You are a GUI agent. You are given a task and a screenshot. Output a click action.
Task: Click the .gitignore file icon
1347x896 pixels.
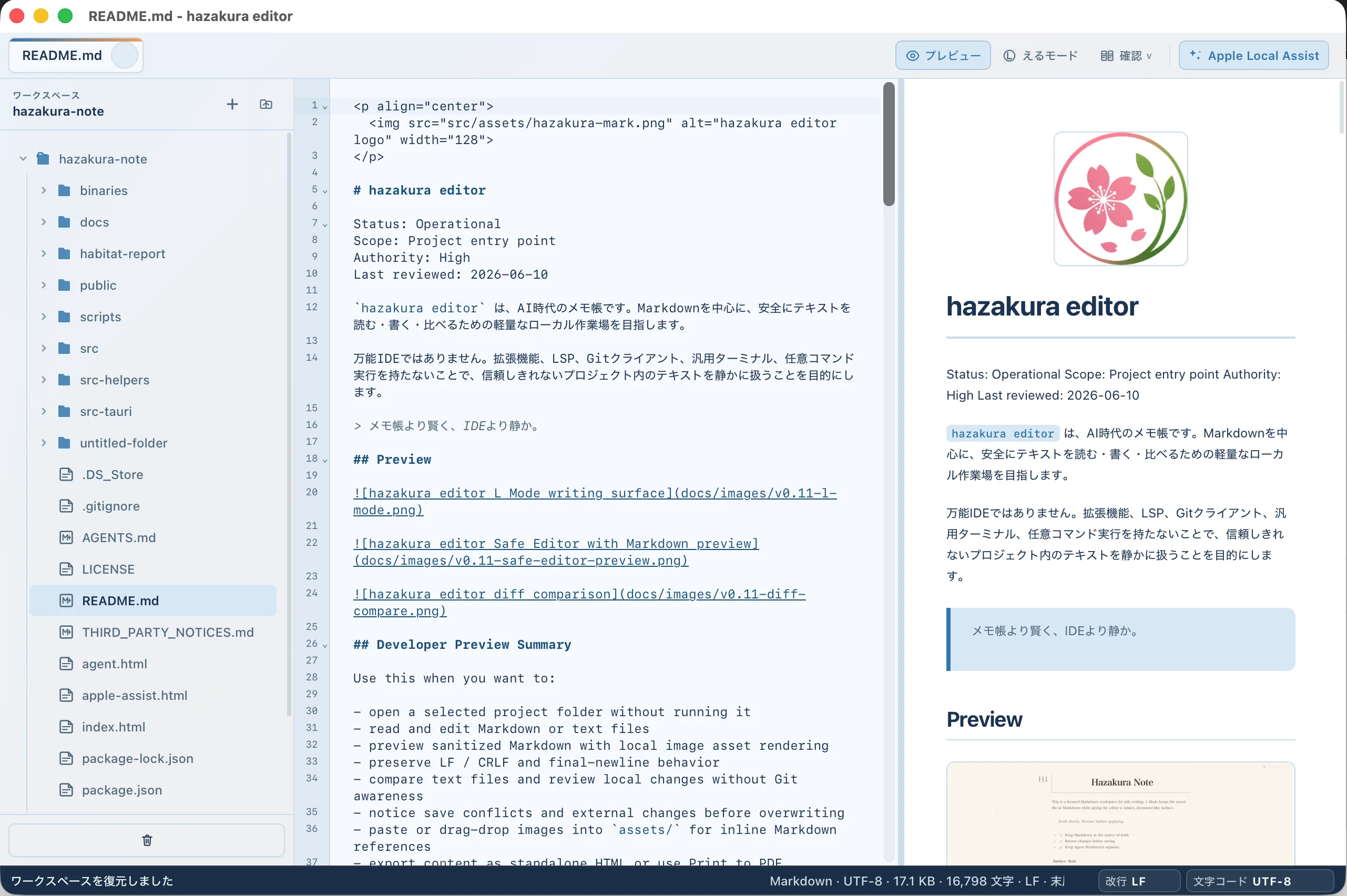tap(66, 506)
